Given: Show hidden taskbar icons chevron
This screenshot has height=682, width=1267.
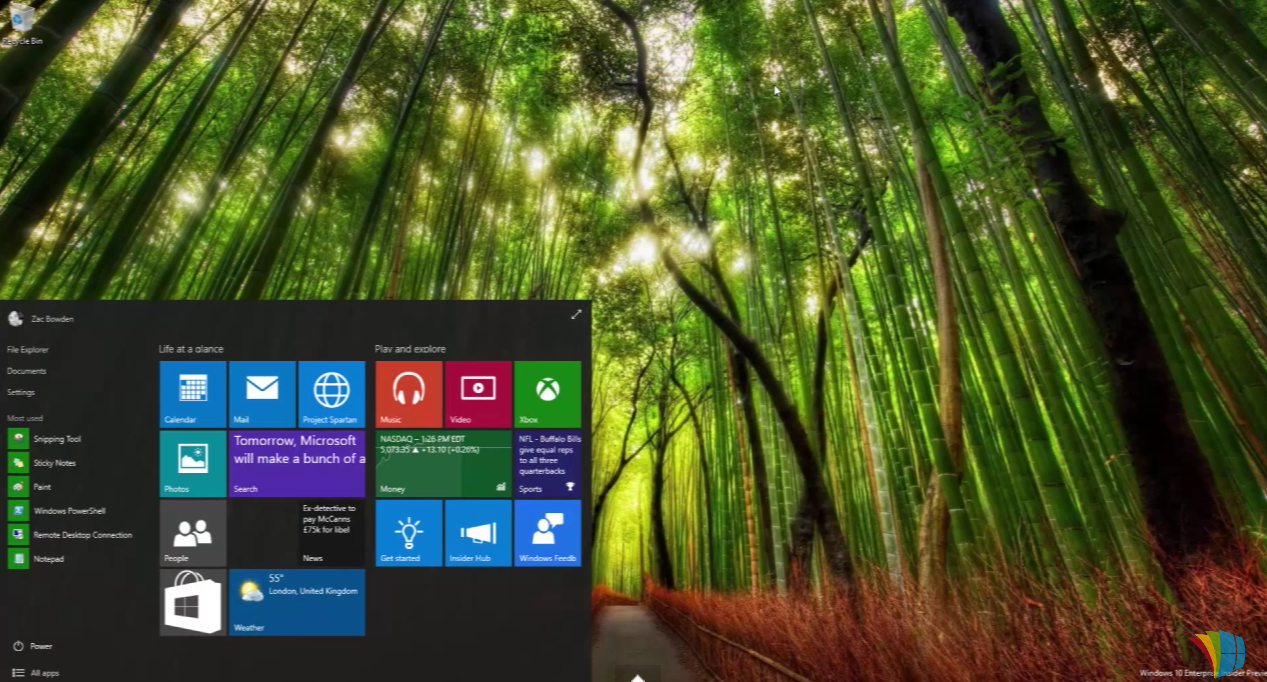Looking at the screenshot, I should [637, 676].
